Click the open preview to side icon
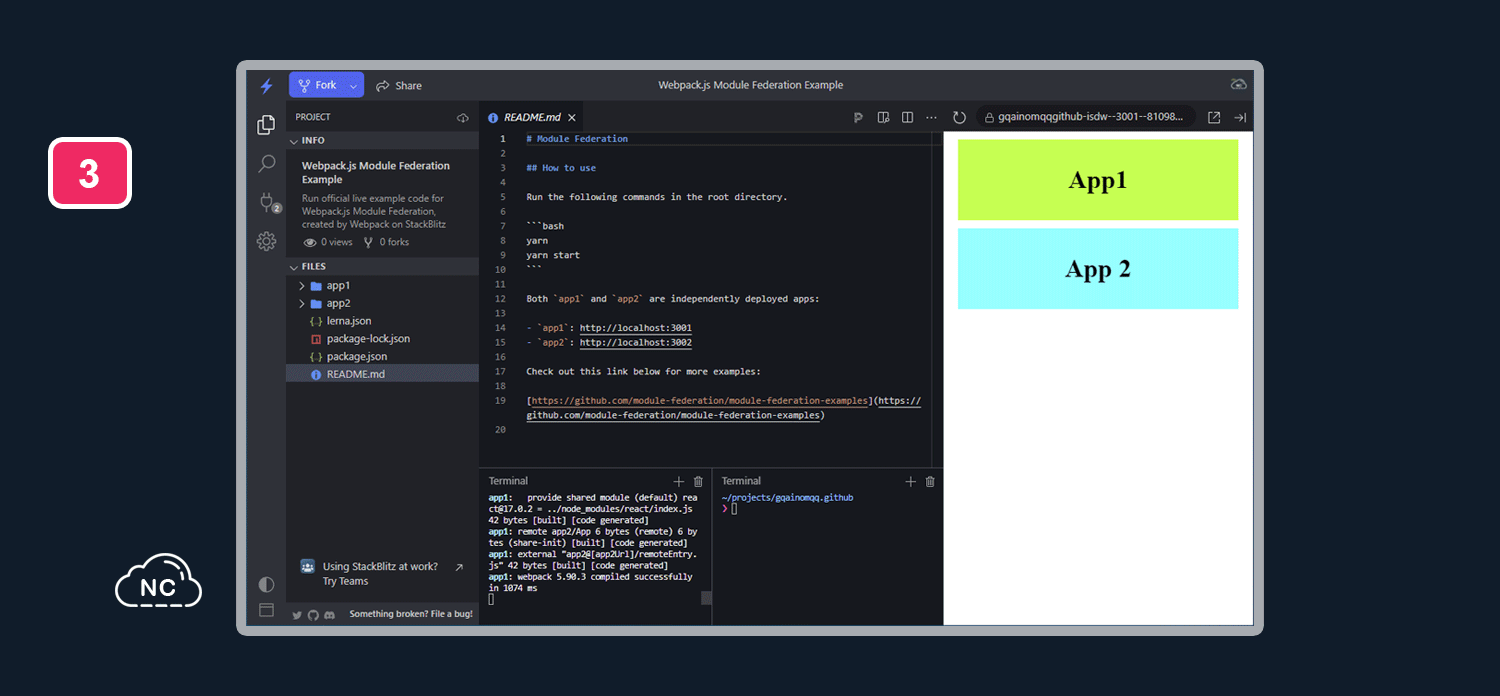The width and height of the screenshot is (1500, 696). coord(883,117)
